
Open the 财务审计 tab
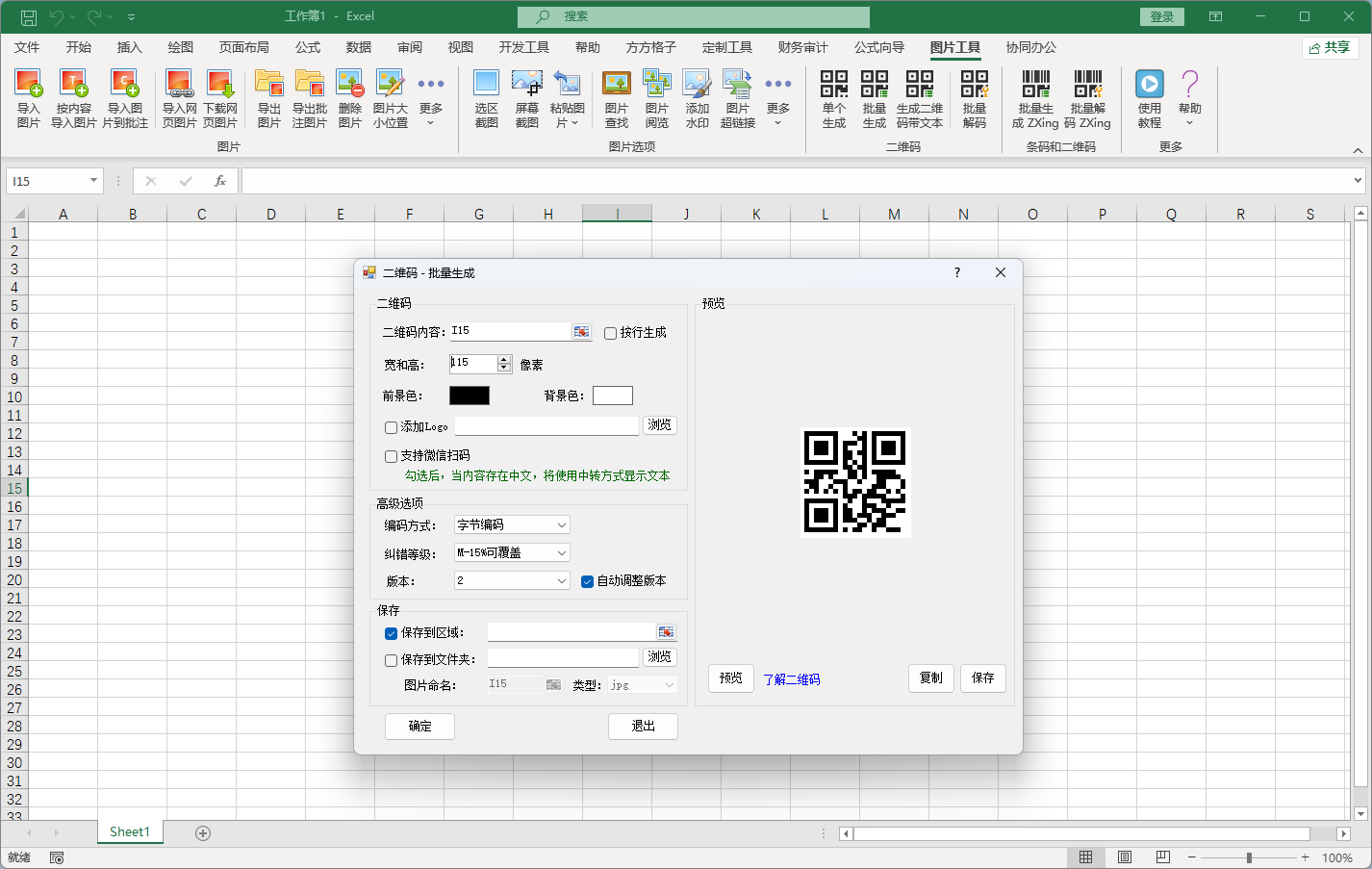click(x=803, y=47)
